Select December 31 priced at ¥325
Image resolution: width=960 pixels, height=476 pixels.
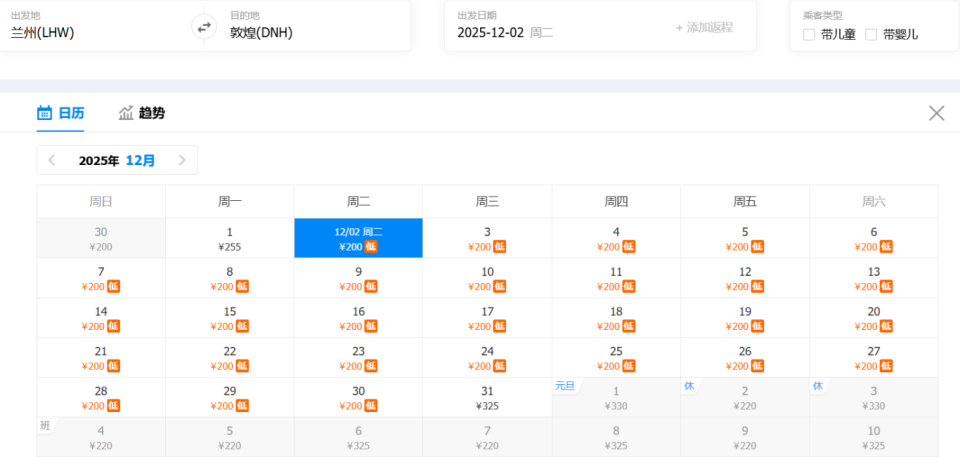coord(487,398)
